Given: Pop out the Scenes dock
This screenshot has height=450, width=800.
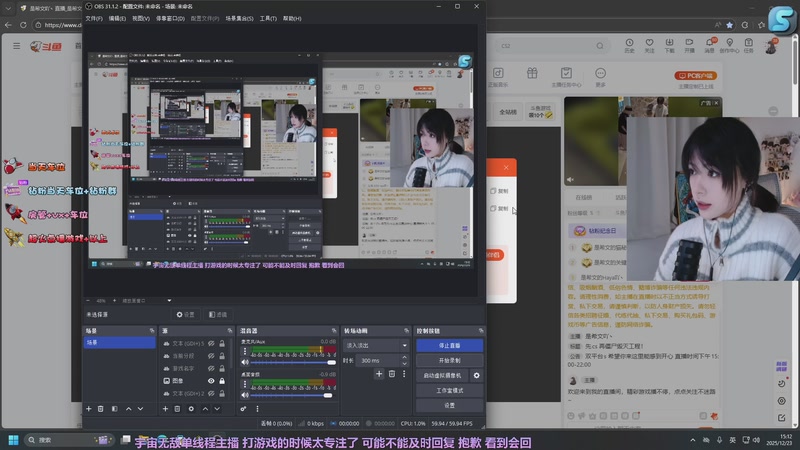Looking at the screenshot, I should pos(152,331).
